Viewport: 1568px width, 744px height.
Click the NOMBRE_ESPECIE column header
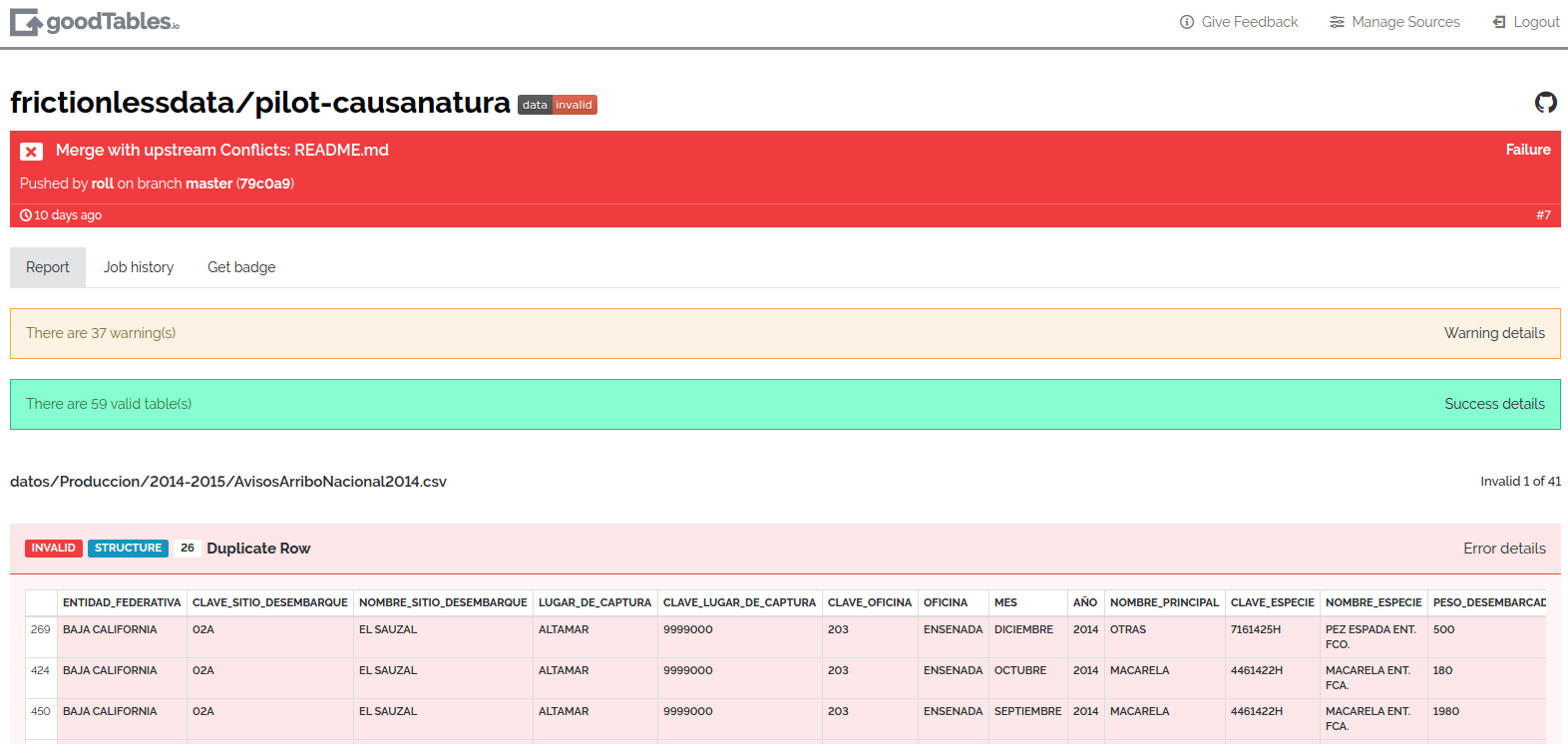point(1373,602)
